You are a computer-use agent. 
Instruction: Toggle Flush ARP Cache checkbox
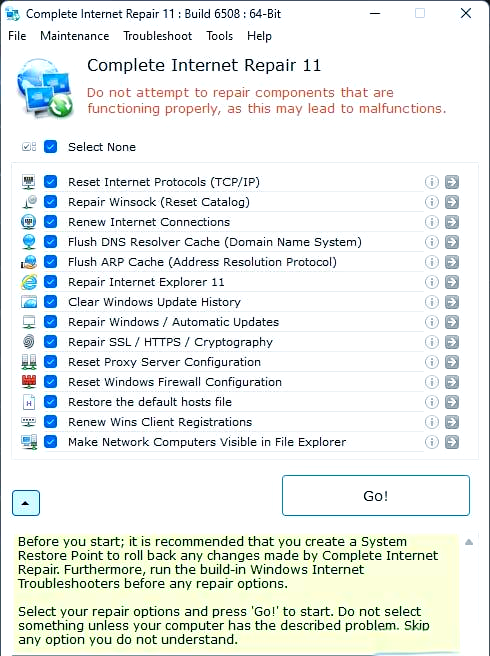coord(51,262)
